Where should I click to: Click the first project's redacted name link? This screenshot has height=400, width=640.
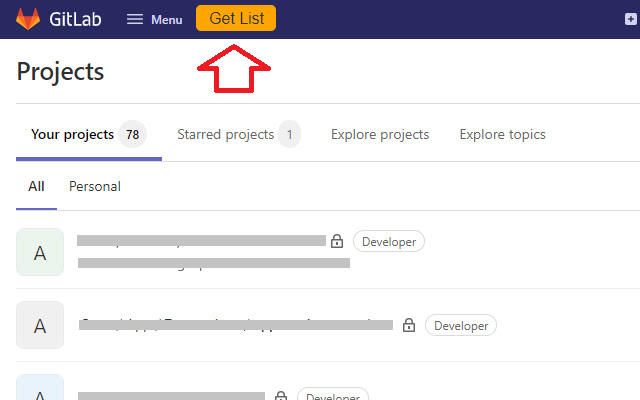point(201,240)
